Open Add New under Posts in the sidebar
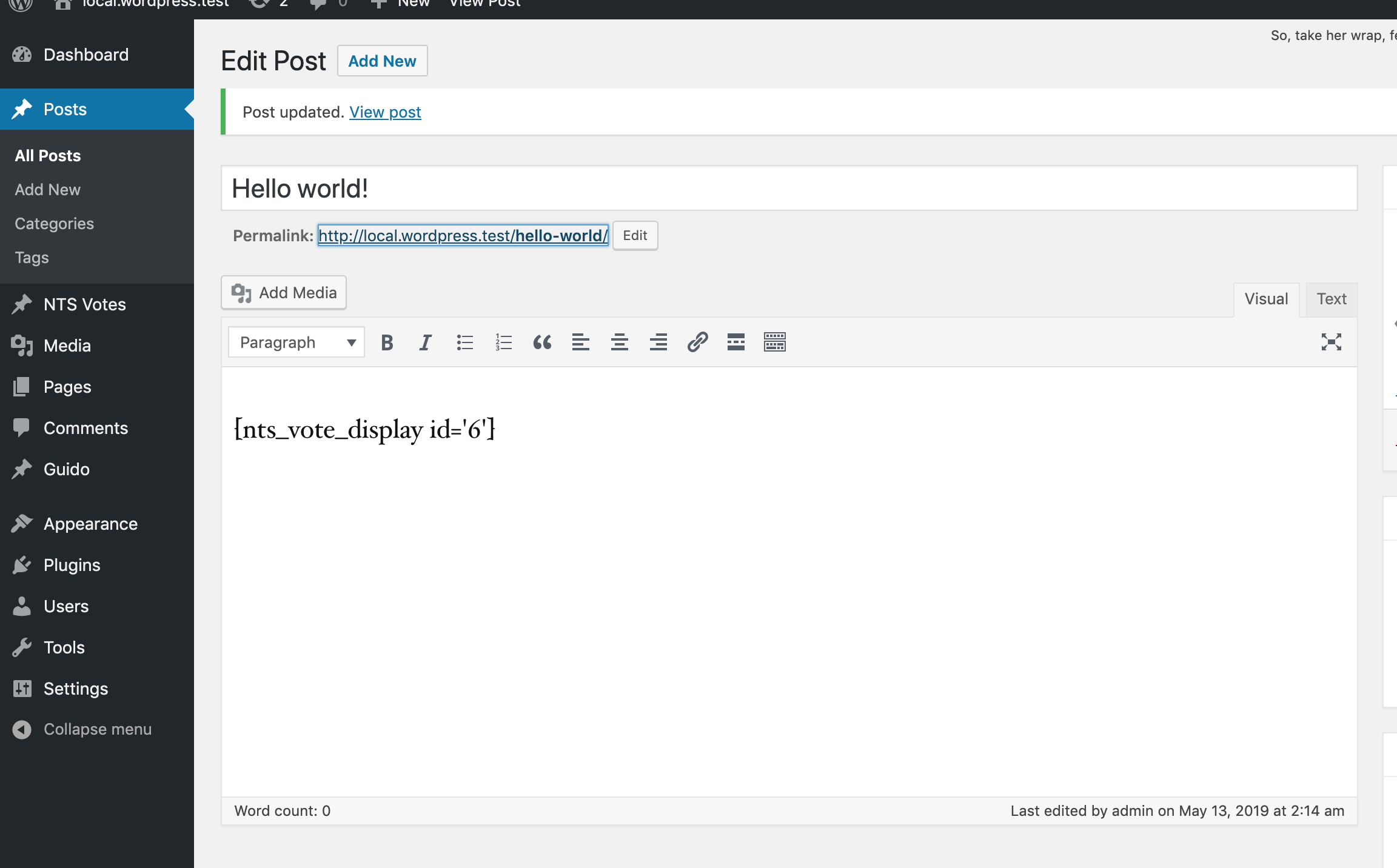 click(x=47, y=190)
